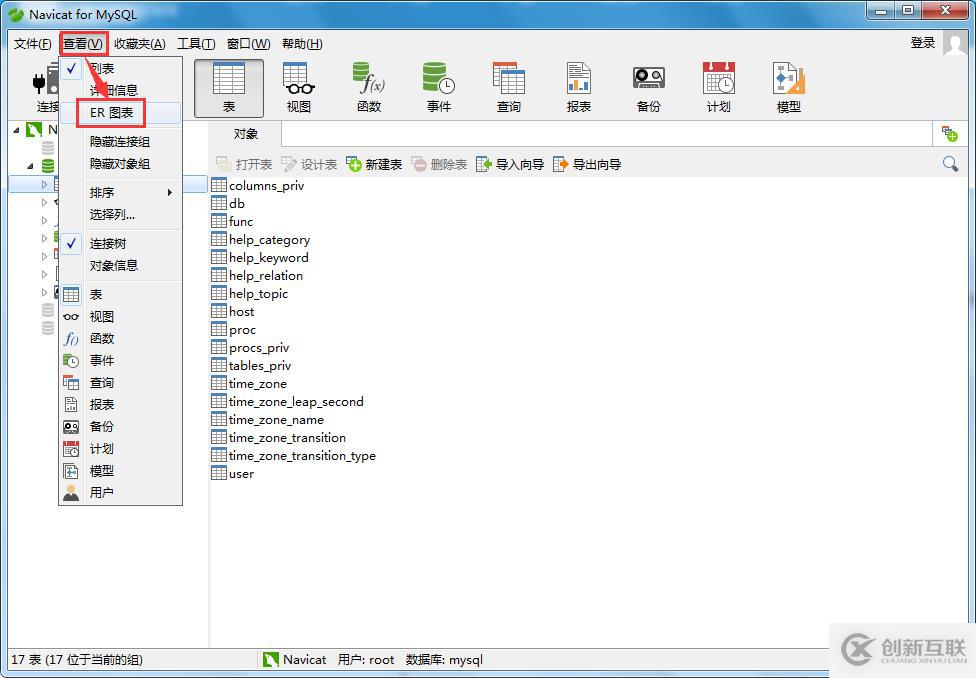Open the 表 (Table) toolbar button
976x678 pixels.
[x=228, y=88]
